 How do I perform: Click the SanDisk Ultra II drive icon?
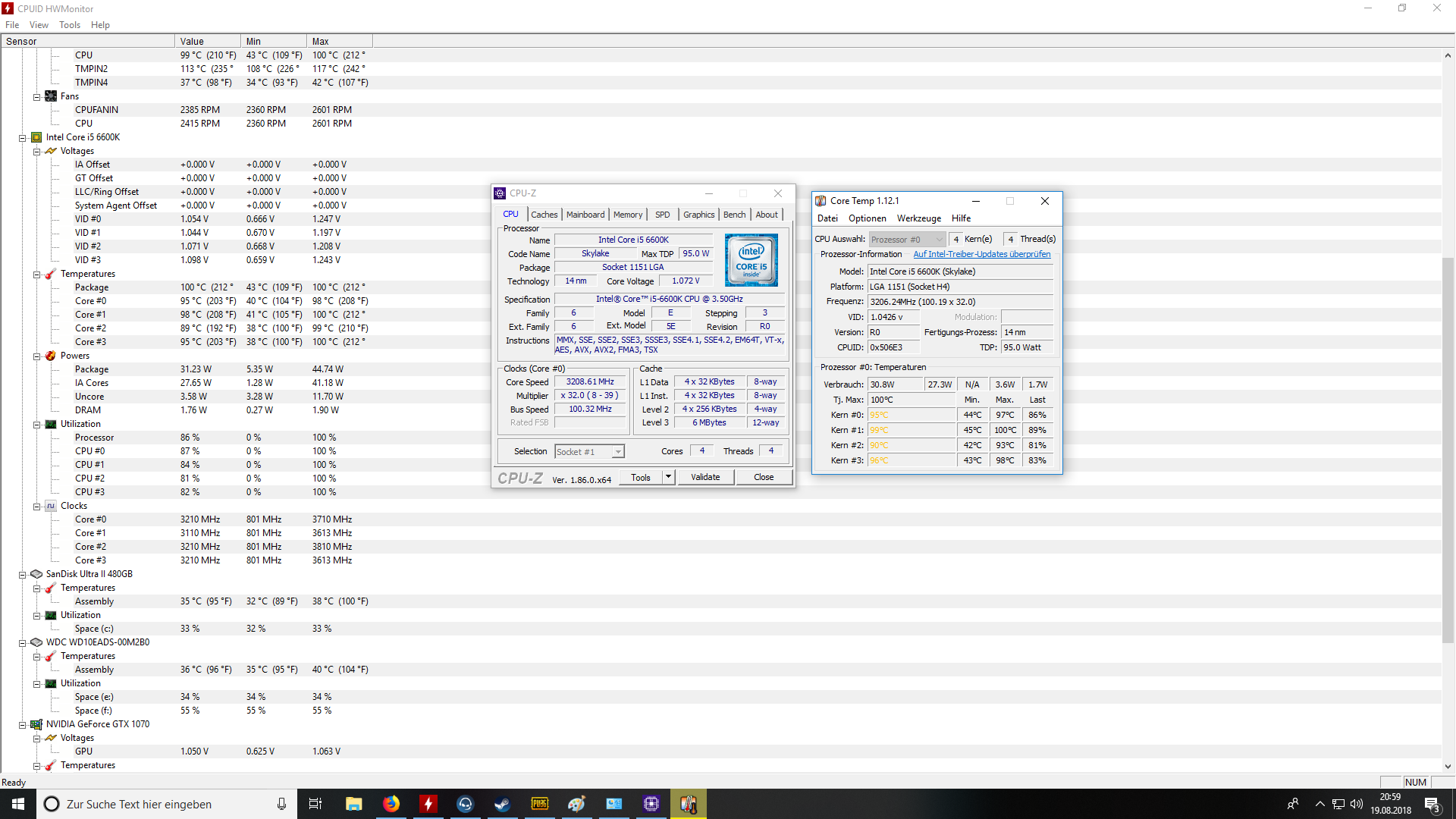pyautogui.click(x=36, y=574)
